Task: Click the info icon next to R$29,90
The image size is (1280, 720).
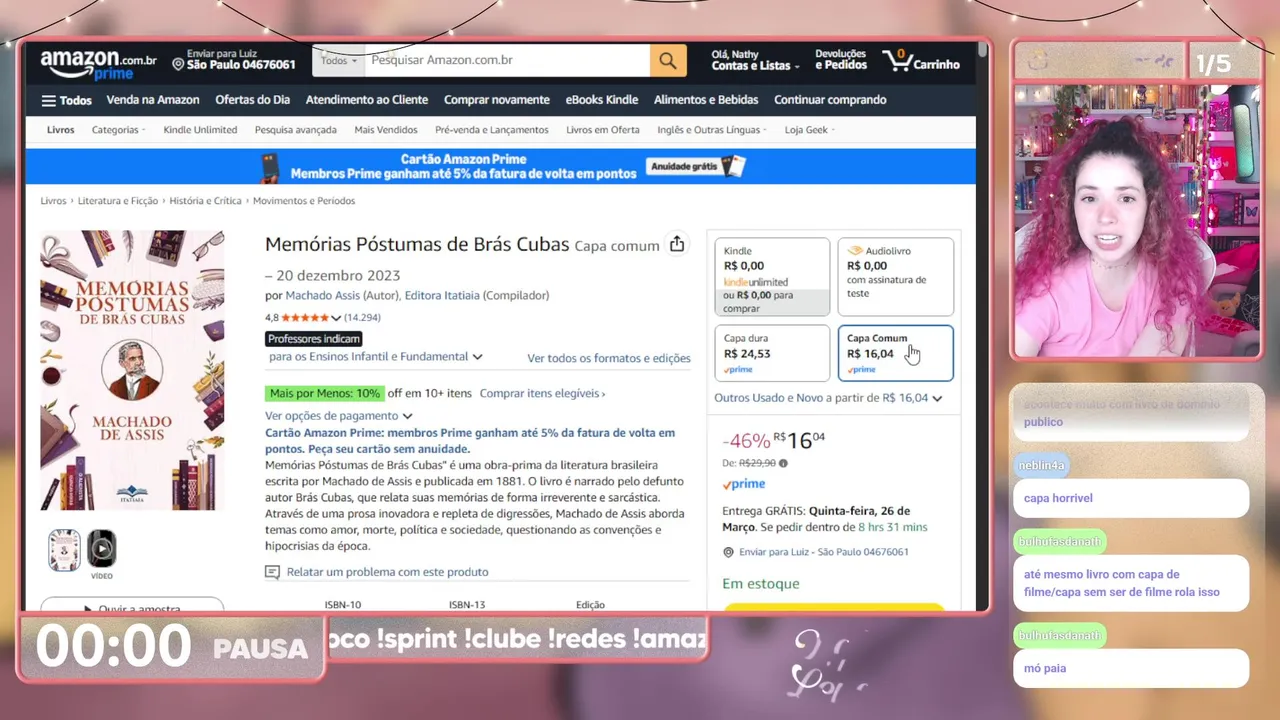Action: click(x=783, y=463)
